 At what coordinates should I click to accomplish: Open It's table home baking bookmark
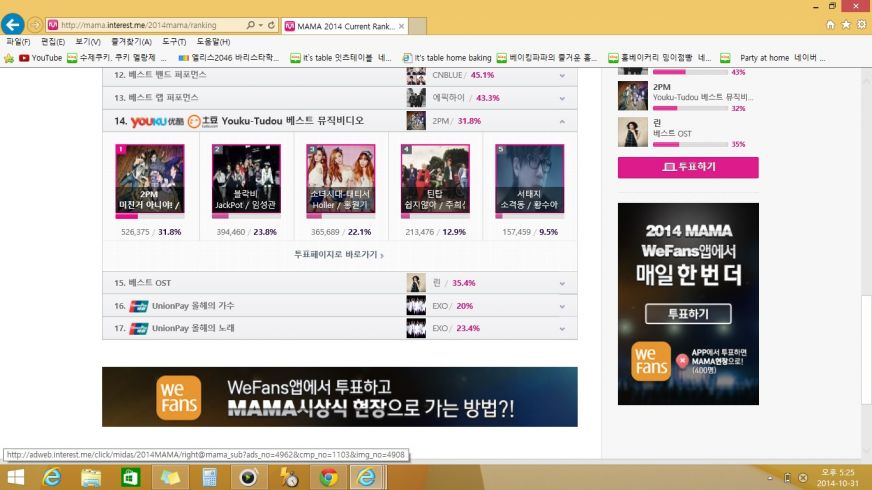click(x=447, y=58)
